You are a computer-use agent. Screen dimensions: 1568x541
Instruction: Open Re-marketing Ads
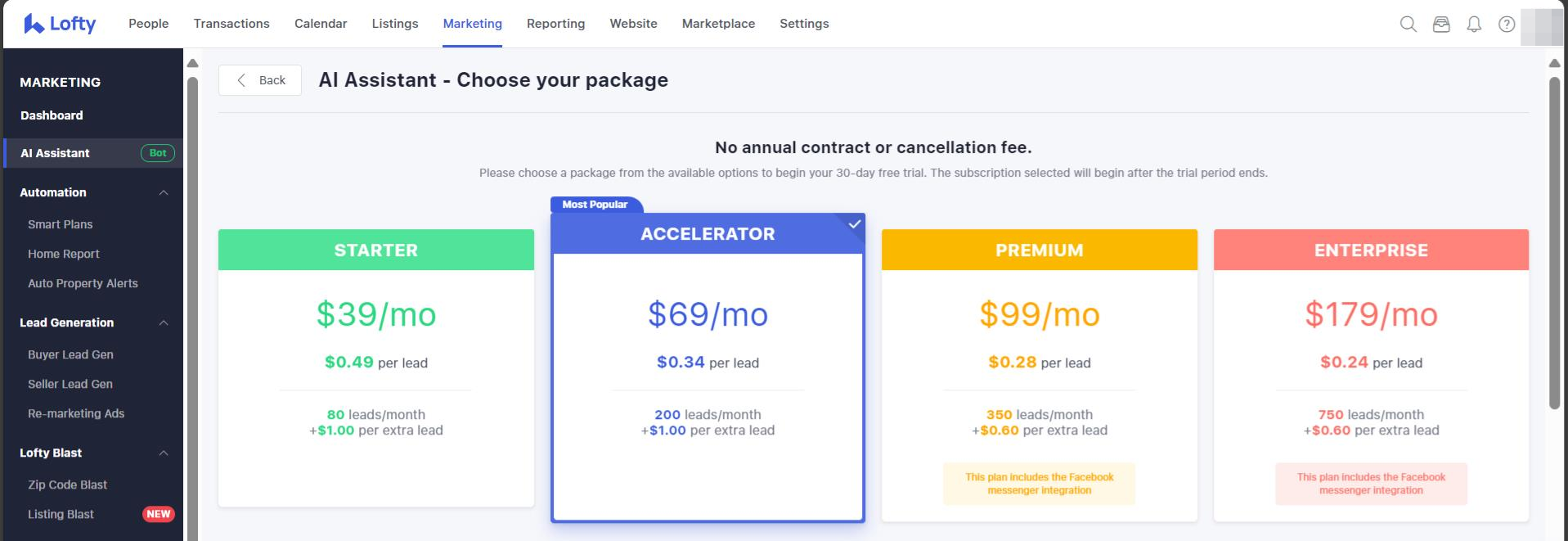click(x=76, y=413)
